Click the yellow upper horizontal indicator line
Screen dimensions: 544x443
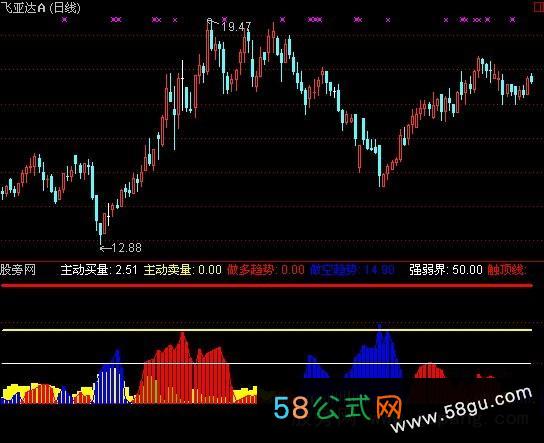tap(266, 330)
